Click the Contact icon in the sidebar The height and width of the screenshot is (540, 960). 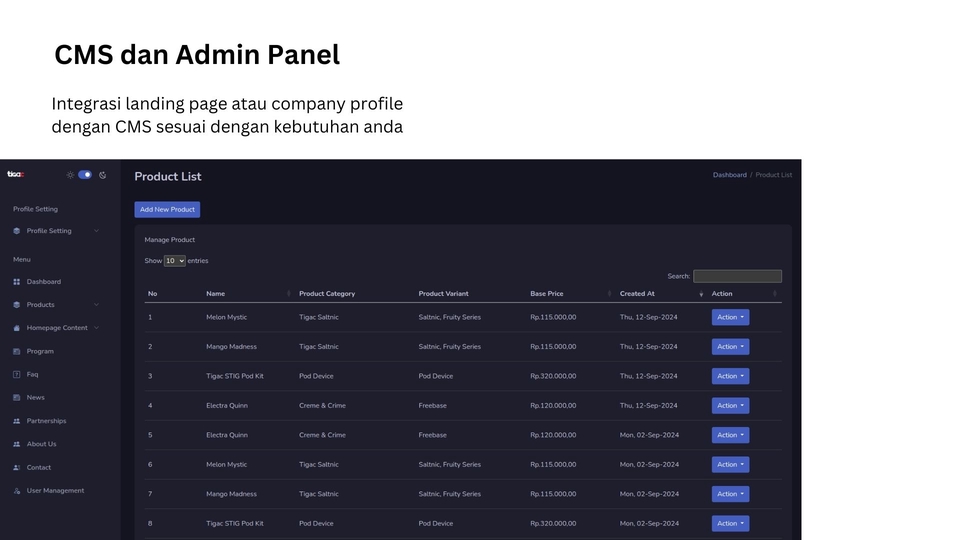tap(17, 467)
